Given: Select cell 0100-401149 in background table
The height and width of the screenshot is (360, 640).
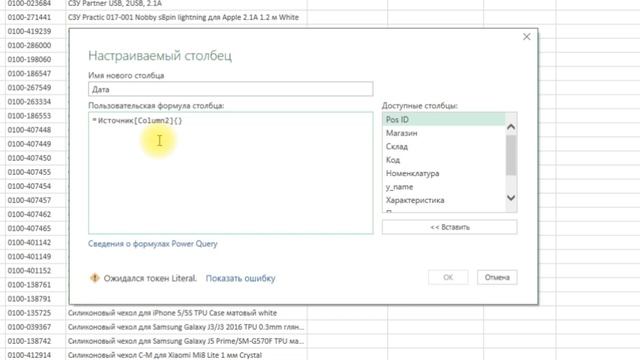Looking at the screenshot, I should [x=35, y=257].
